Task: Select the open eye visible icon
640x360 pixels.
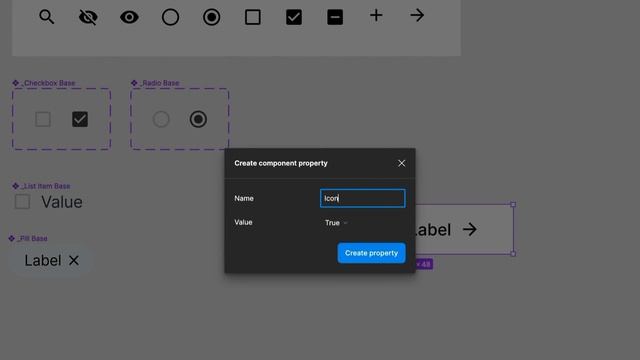Action: click(x=129, y=17)
